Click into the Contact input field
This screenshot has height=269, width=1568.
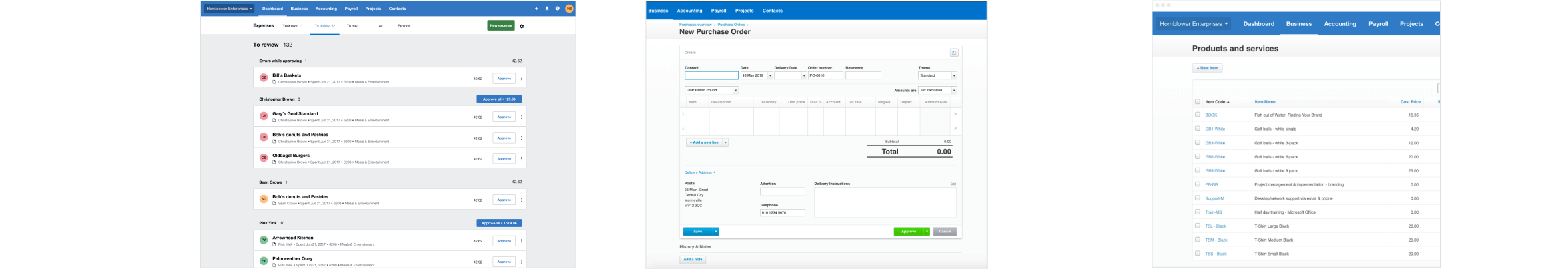[711, 75]
